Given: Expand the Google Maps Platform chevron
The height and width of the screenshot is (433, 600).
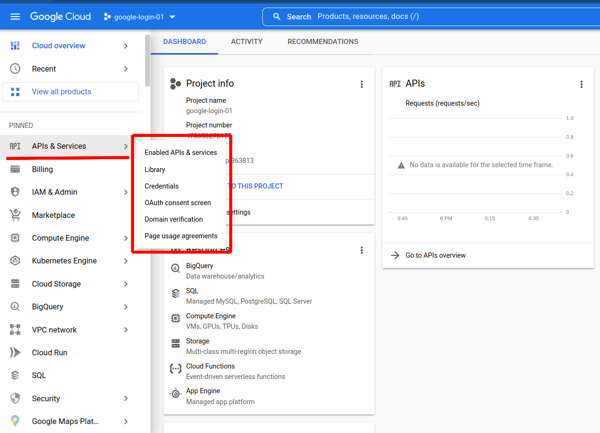Looking at the screenshot, I should [x=126, y=421].
